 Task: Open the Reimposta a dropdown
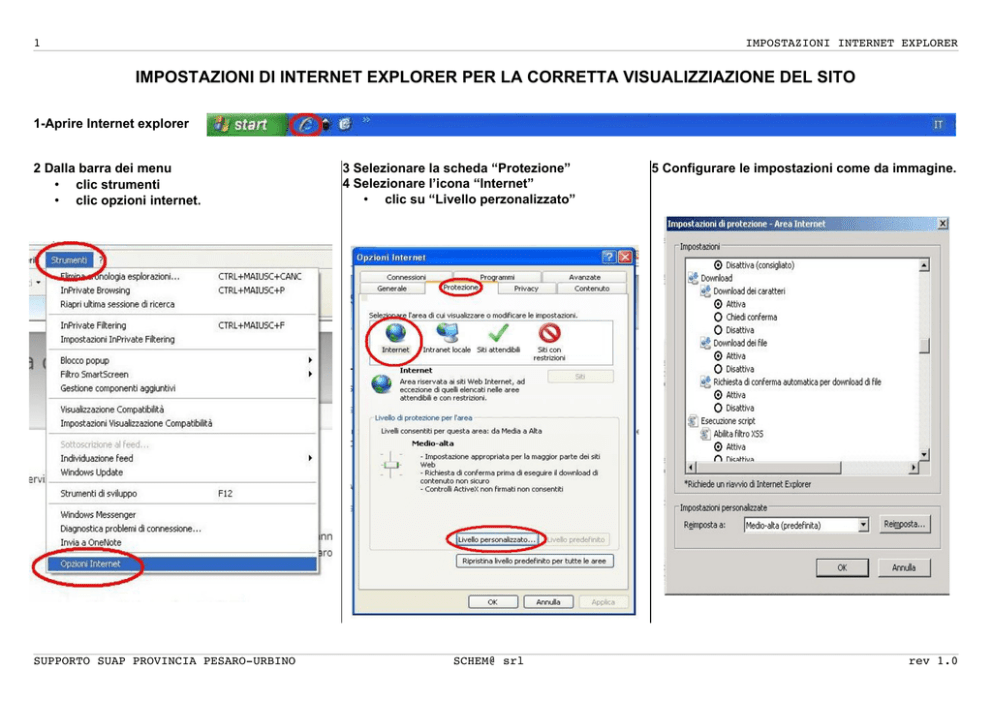click(x=863, y=525)
